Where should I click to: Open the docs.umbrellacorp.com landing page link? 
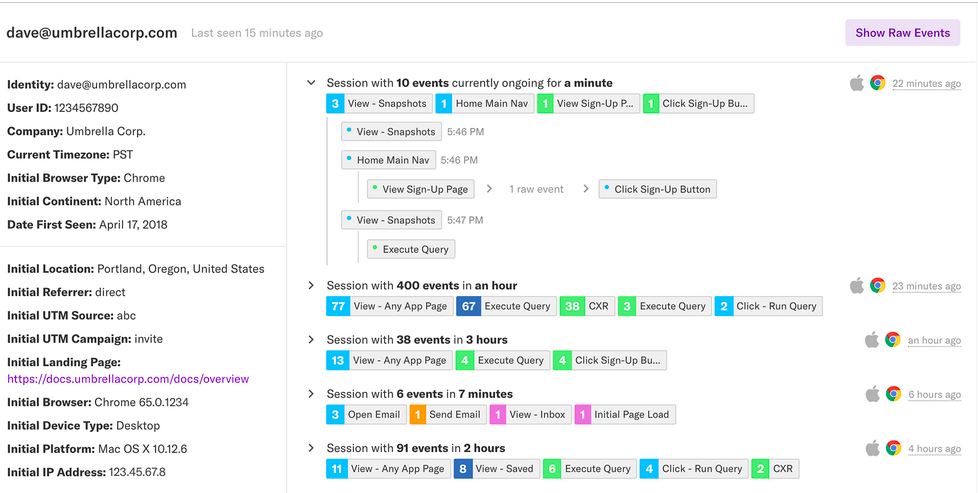(x=128, y=379)
